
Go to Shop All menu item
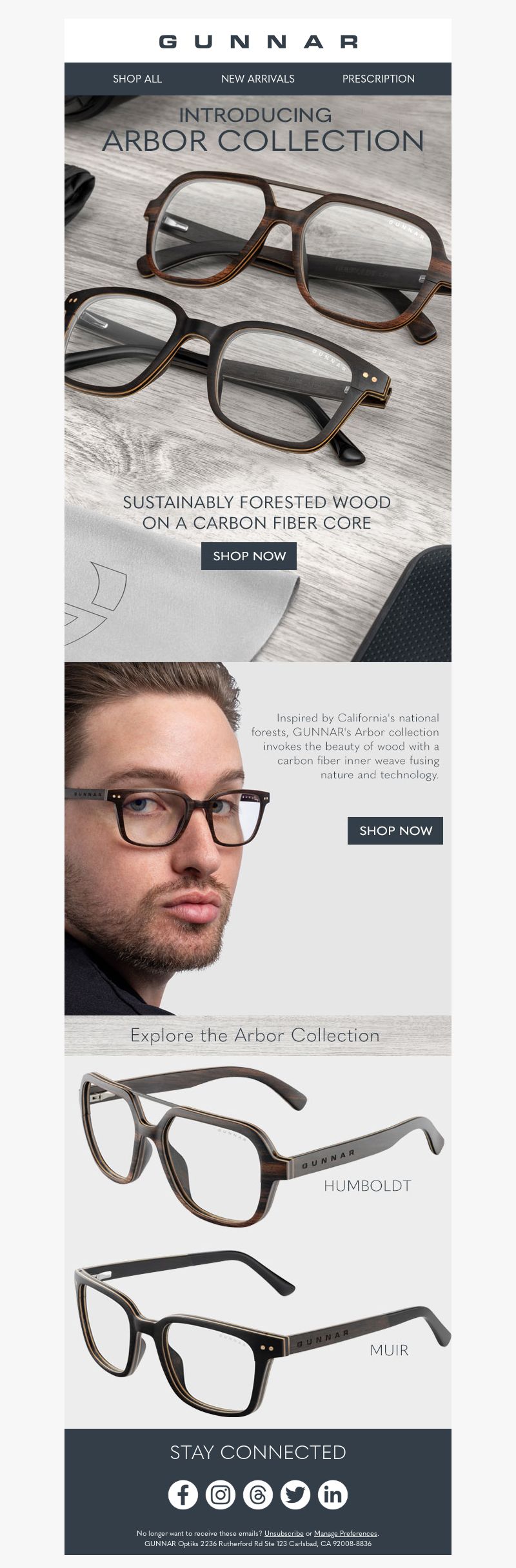click(137, 79)
